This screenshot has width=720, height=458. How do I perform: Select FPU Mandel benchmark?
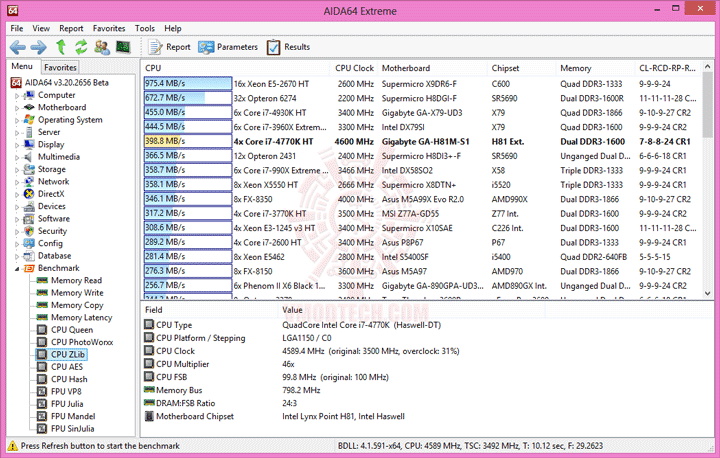[73, 417]
